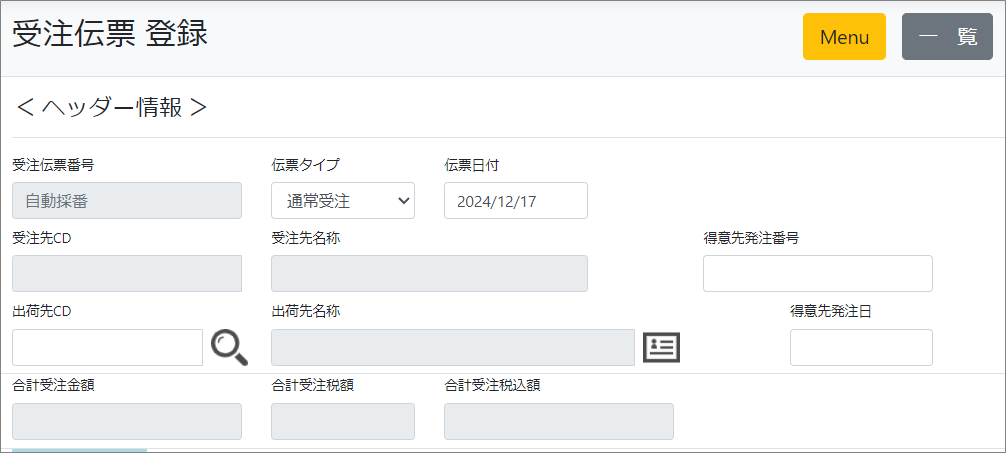
Task: Click the 受注伝票 登録 page title
Action: click(x=110, y=34)
